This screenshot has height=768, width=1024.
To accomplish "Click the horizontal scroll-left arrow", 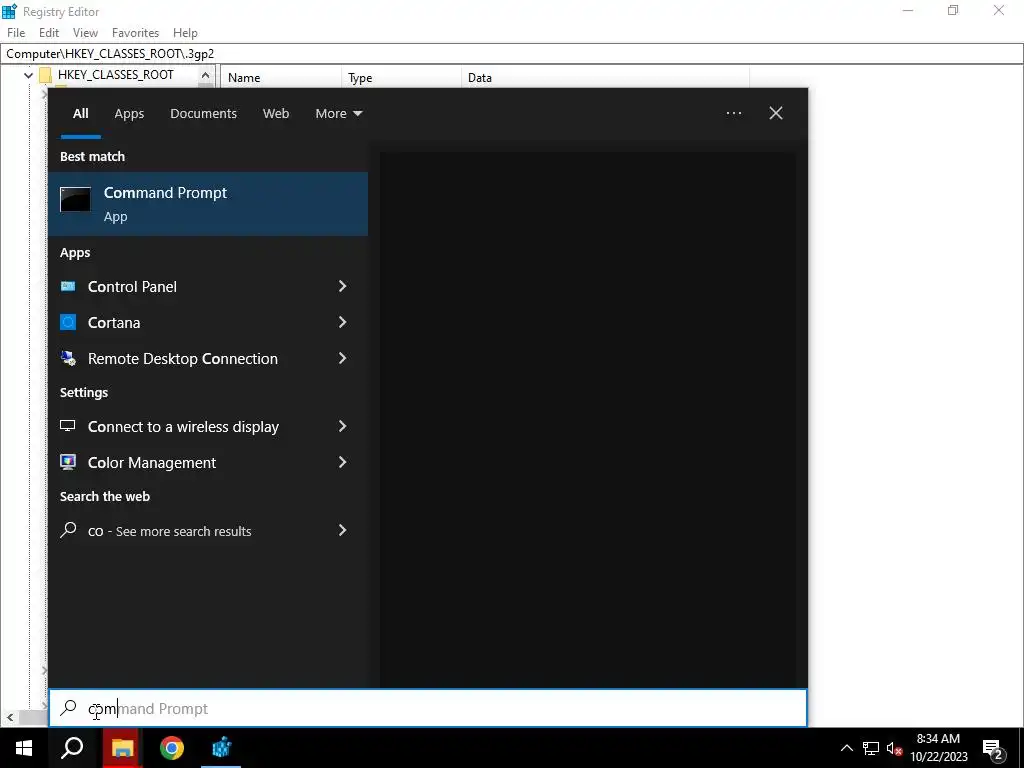I will coord(10,717).
